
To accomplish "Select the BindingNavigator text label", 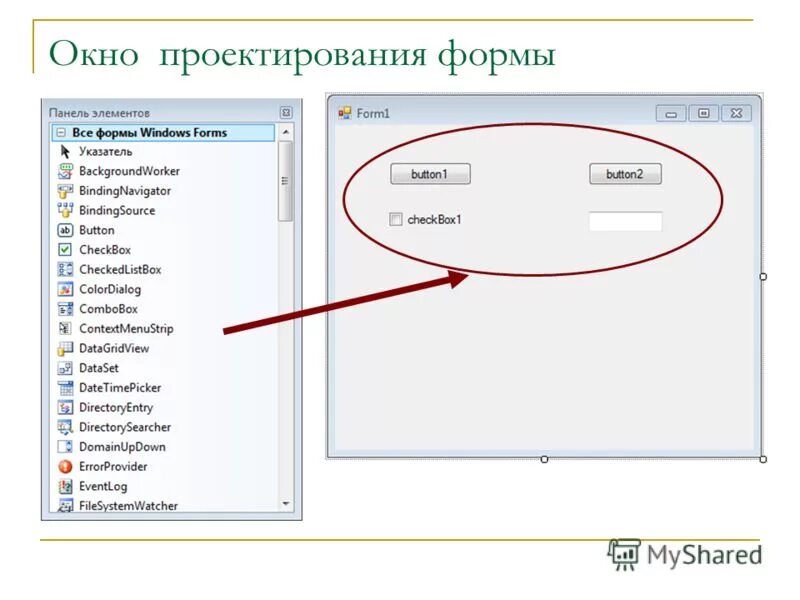I will click(x=125, y=191).
